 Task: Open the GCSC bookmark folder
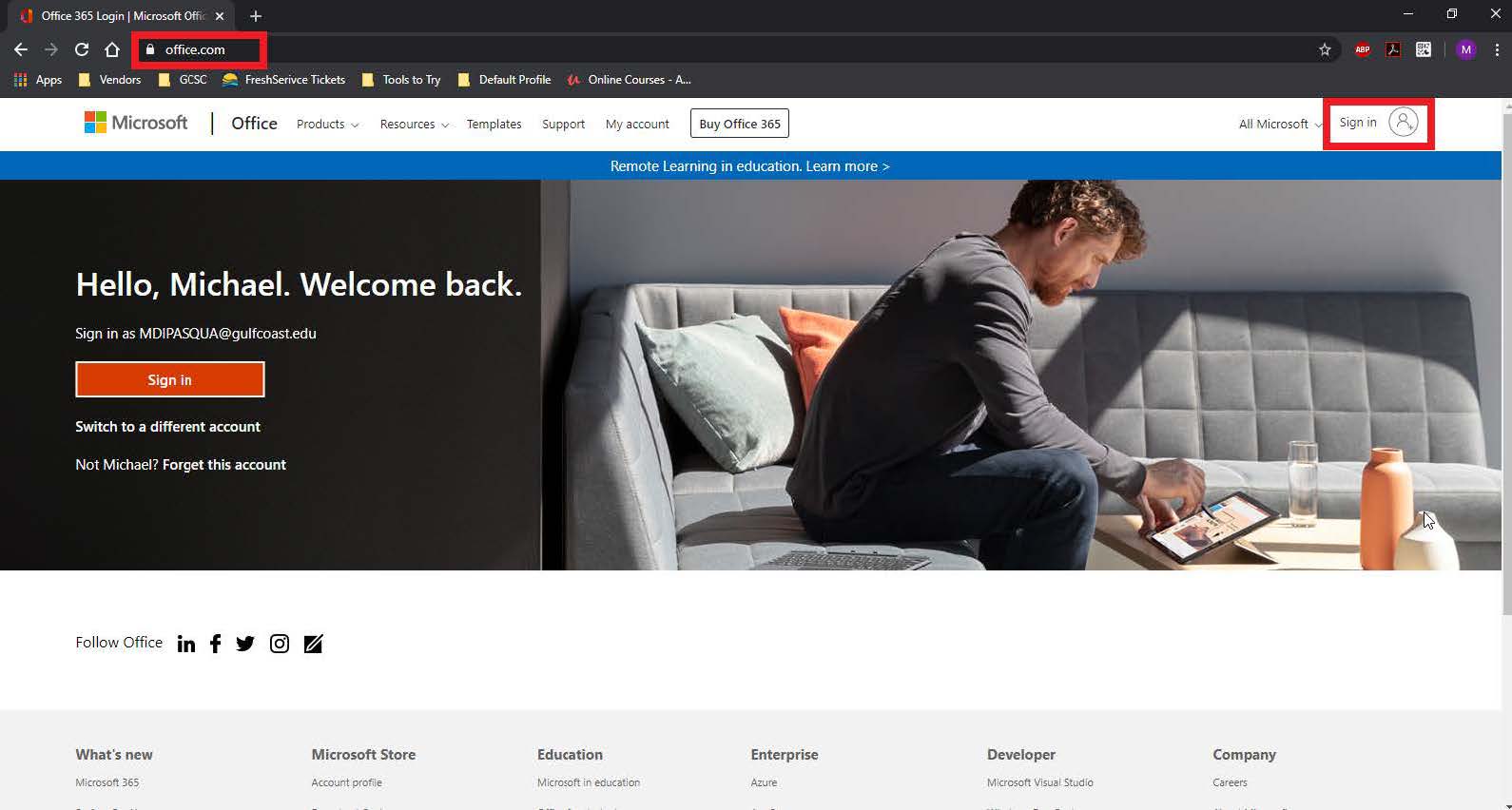[183, 80]
